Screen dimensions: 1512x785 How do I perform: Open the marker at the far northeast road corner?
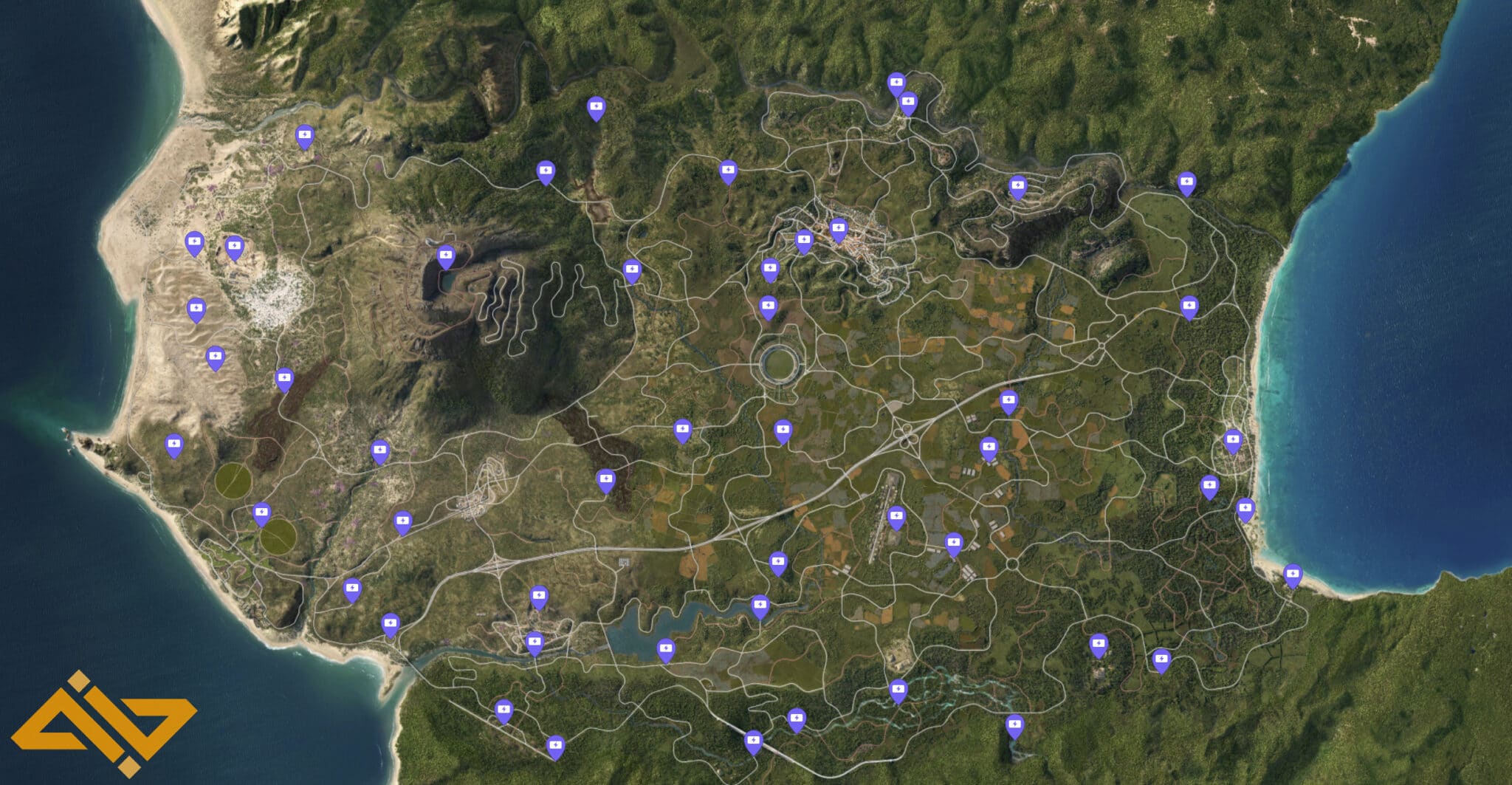click(x=1186, y=183)
